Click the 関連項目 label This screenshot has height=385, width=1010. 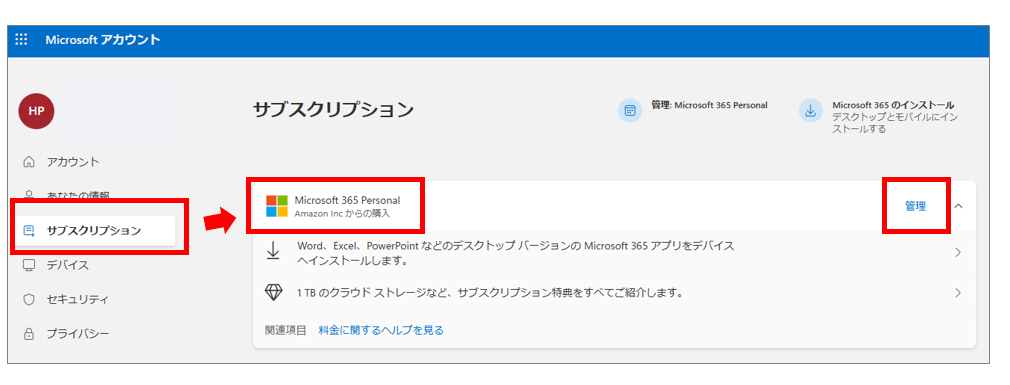(286, 330)
